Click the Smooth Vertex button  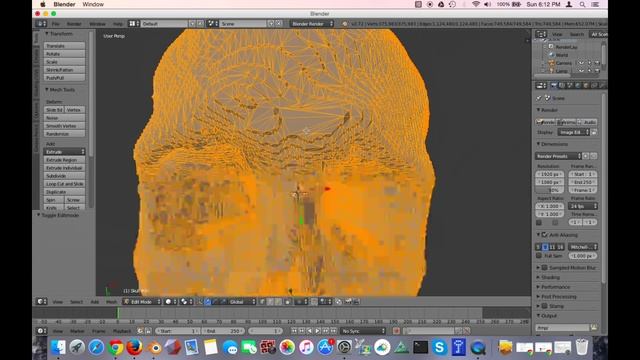pos(64,126)
